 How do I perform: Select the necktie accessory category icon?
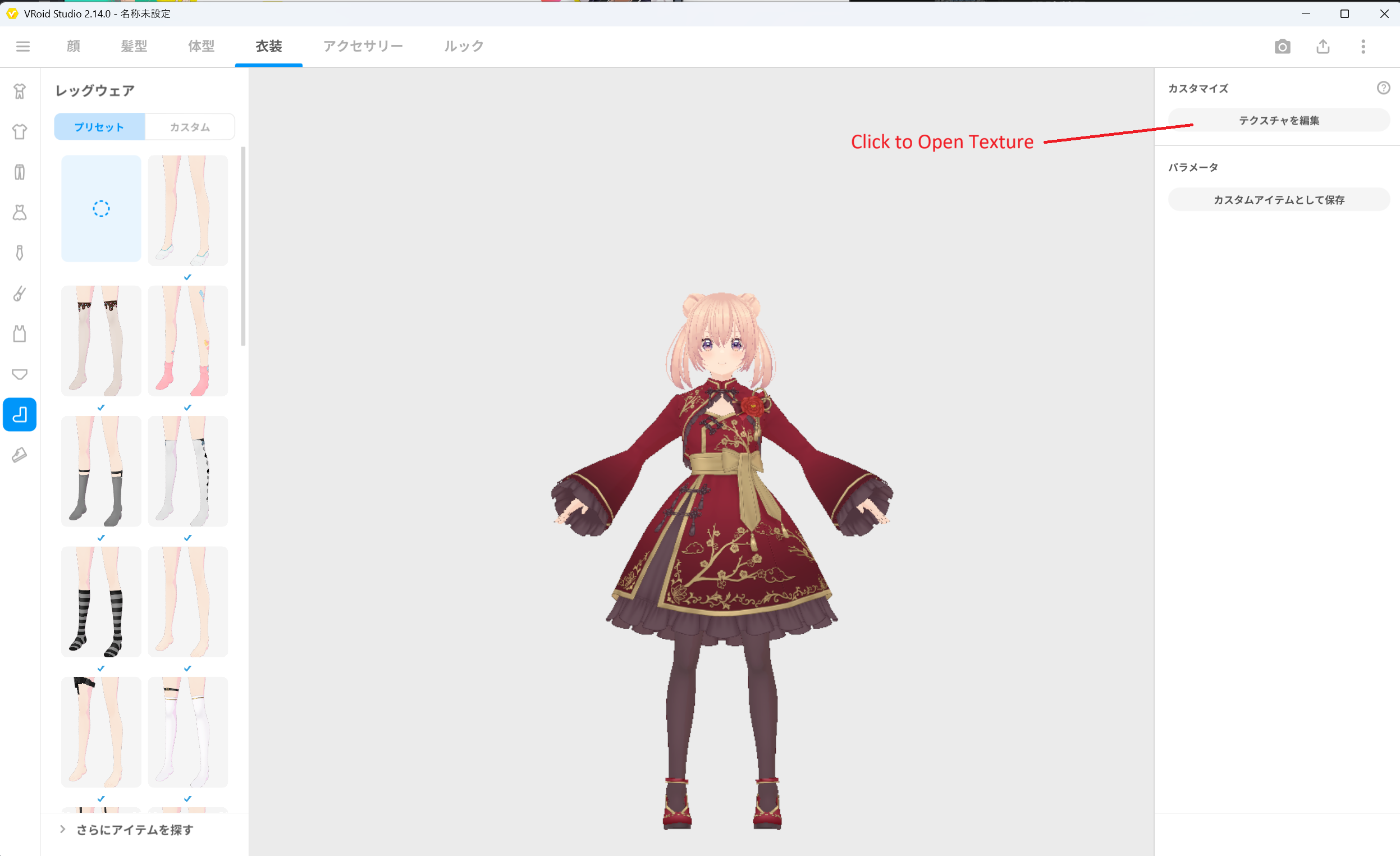(20, 253)
